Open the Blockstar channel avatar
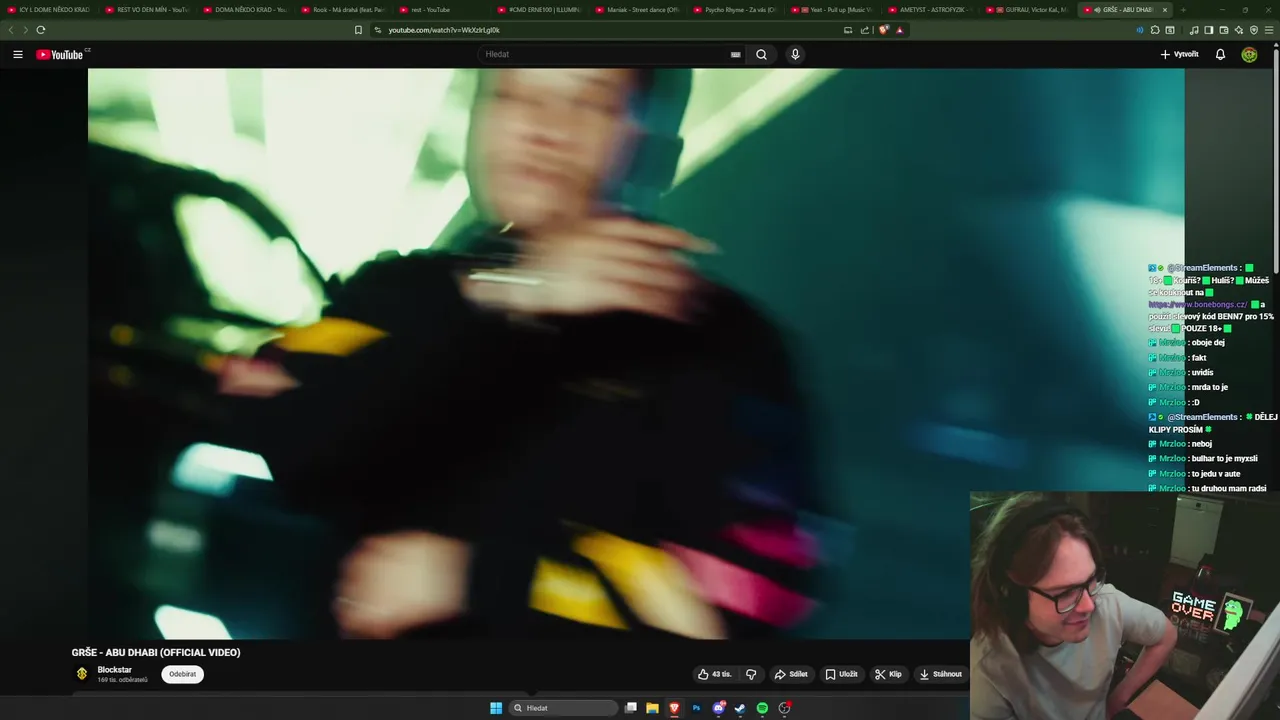Image resolution: width=1280 pixels, height=720 pixels. click(x=82, y=674)
